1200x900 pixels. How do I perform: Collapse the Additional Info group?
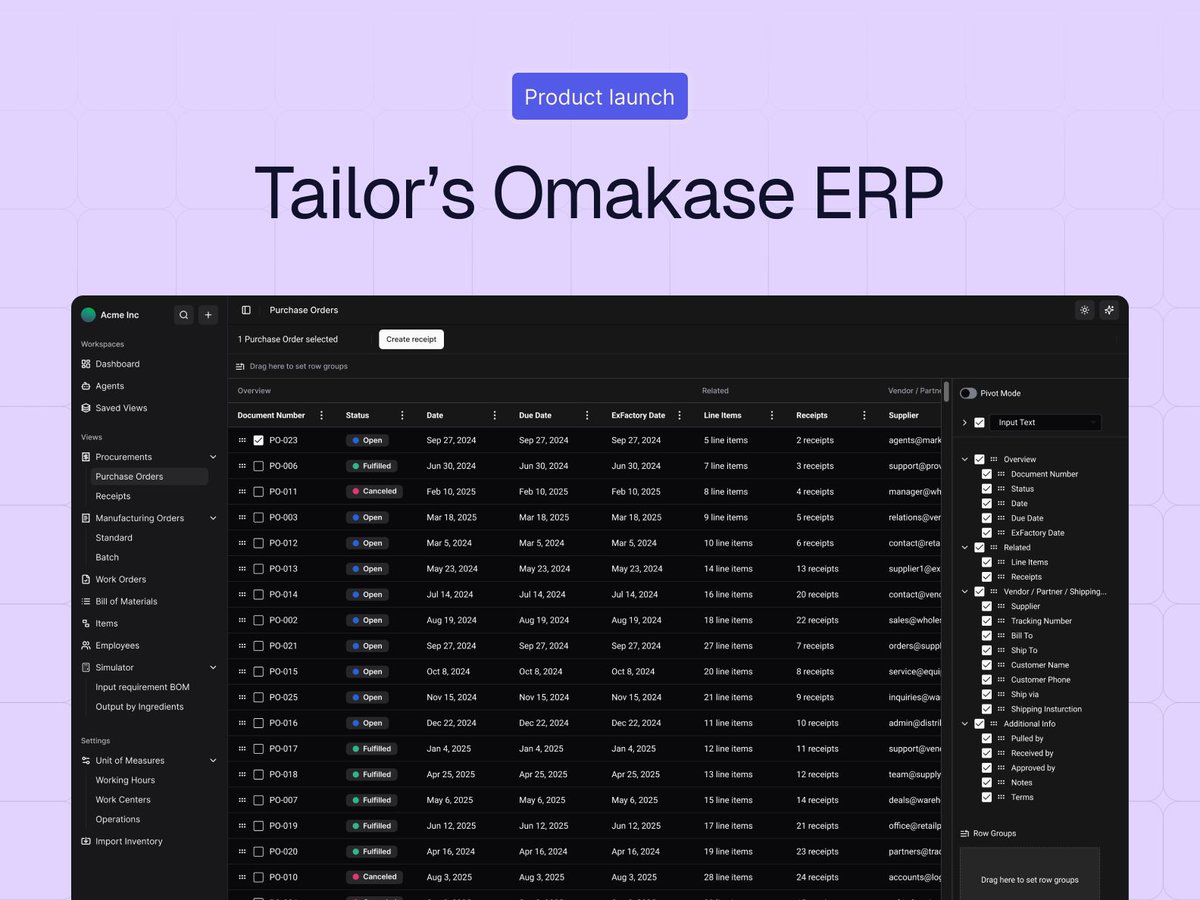tap(965, 724)
